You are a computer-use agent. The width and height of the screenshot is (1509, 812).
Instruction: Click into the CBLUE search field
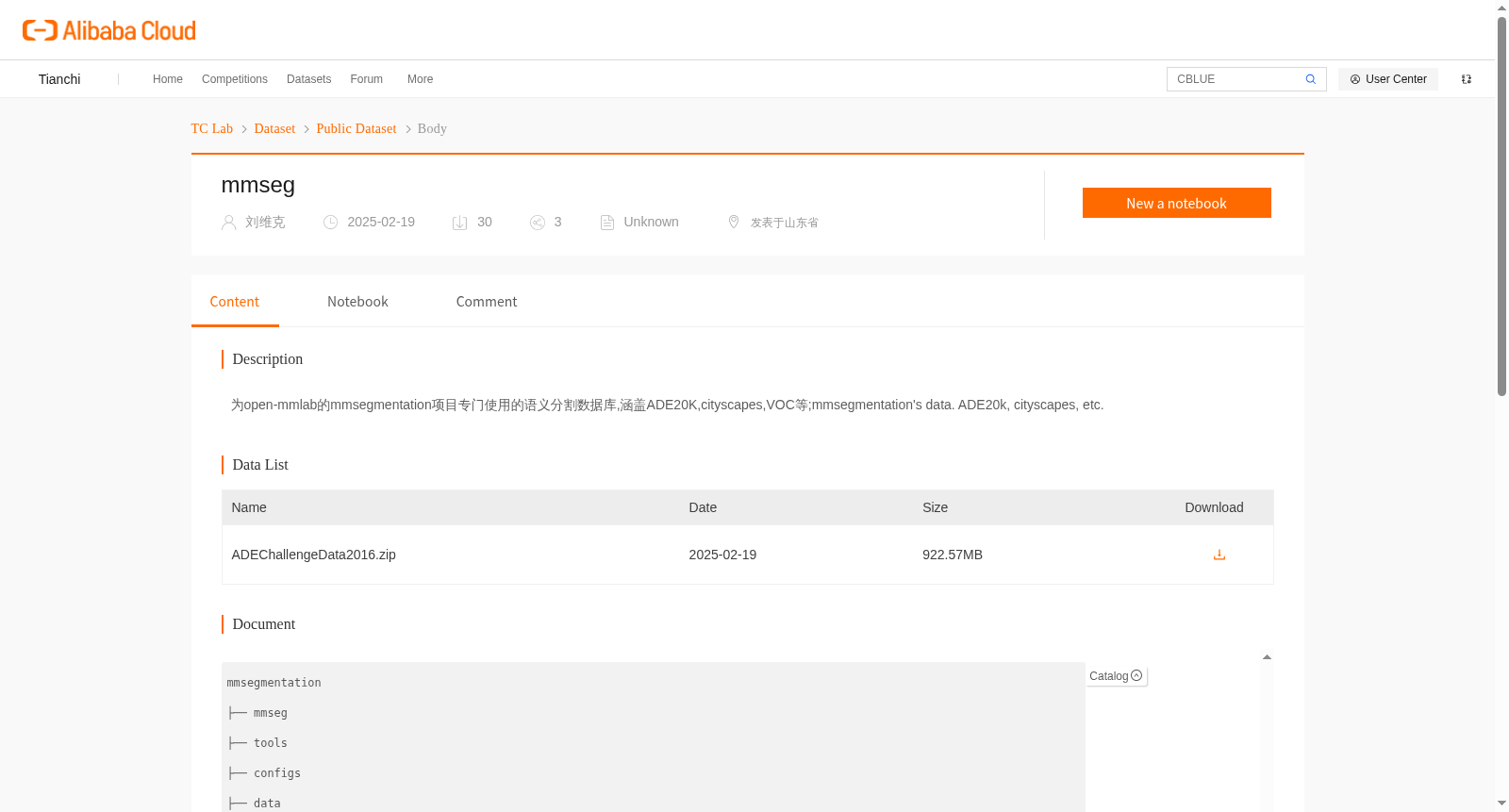pyautogui.click(x=1235, y=79)
